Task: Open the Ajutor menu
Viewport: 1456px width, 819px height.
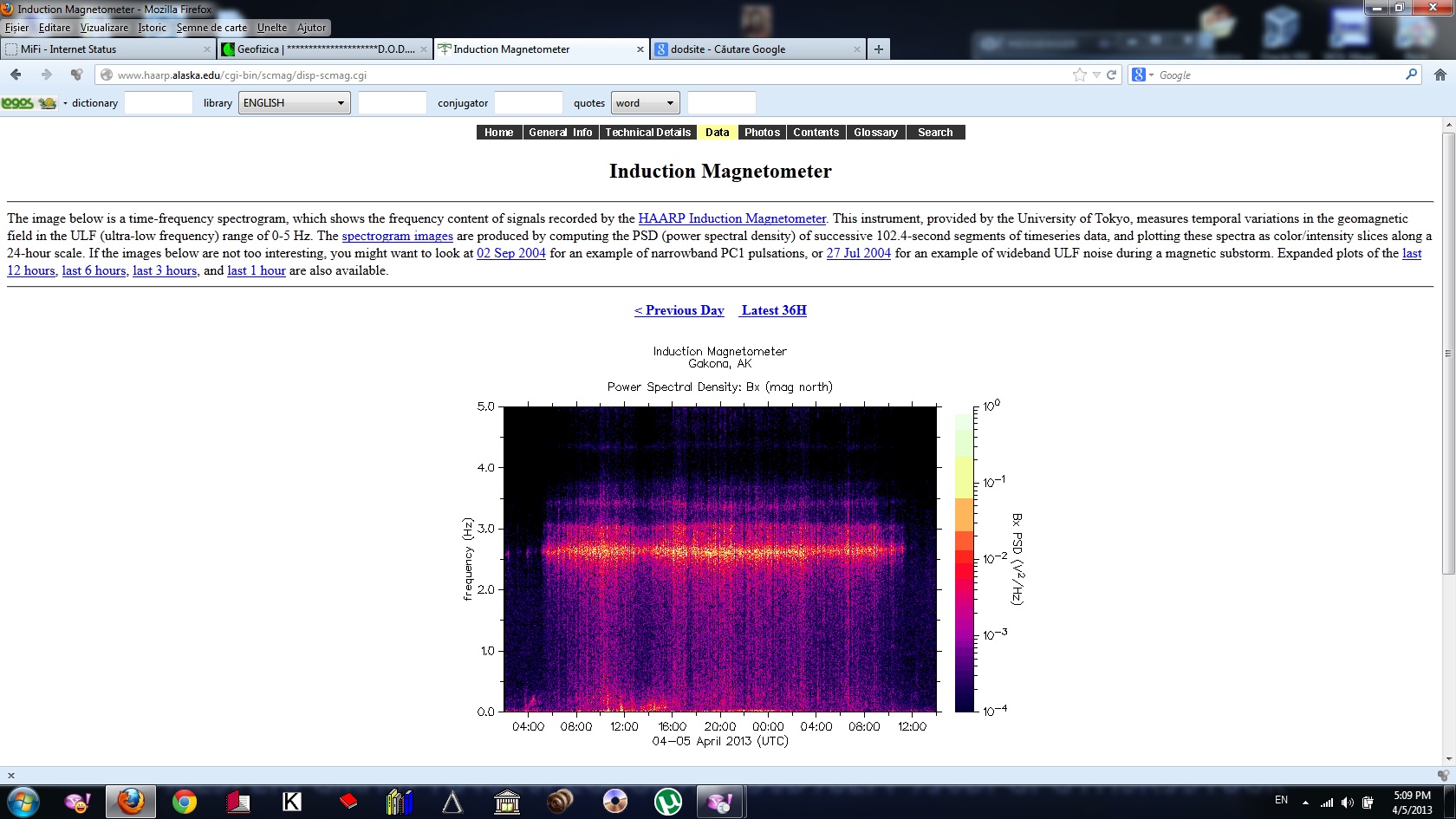Action: (311, 28)
